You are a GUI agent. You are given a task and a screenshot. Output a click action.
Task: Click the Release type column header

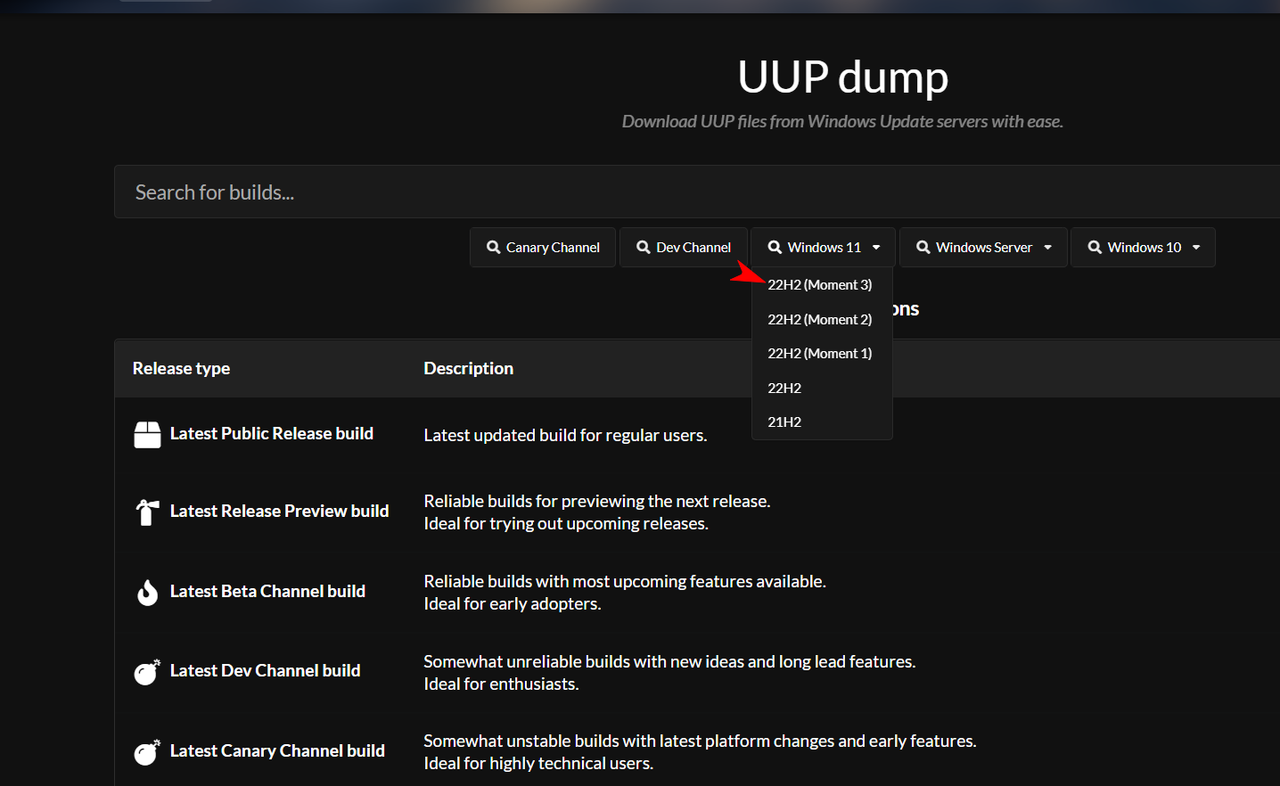[x=181, y=368]
